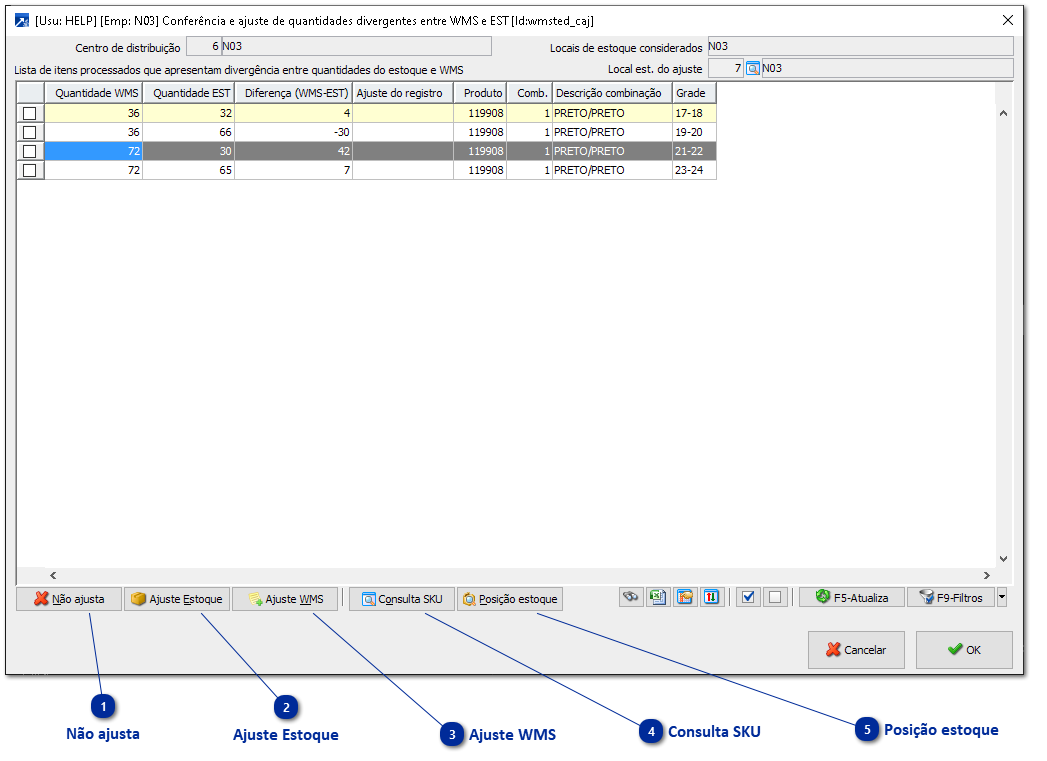Select the cell with difference 42
This screenshot has width=1047, height=761.
point(294,152)
